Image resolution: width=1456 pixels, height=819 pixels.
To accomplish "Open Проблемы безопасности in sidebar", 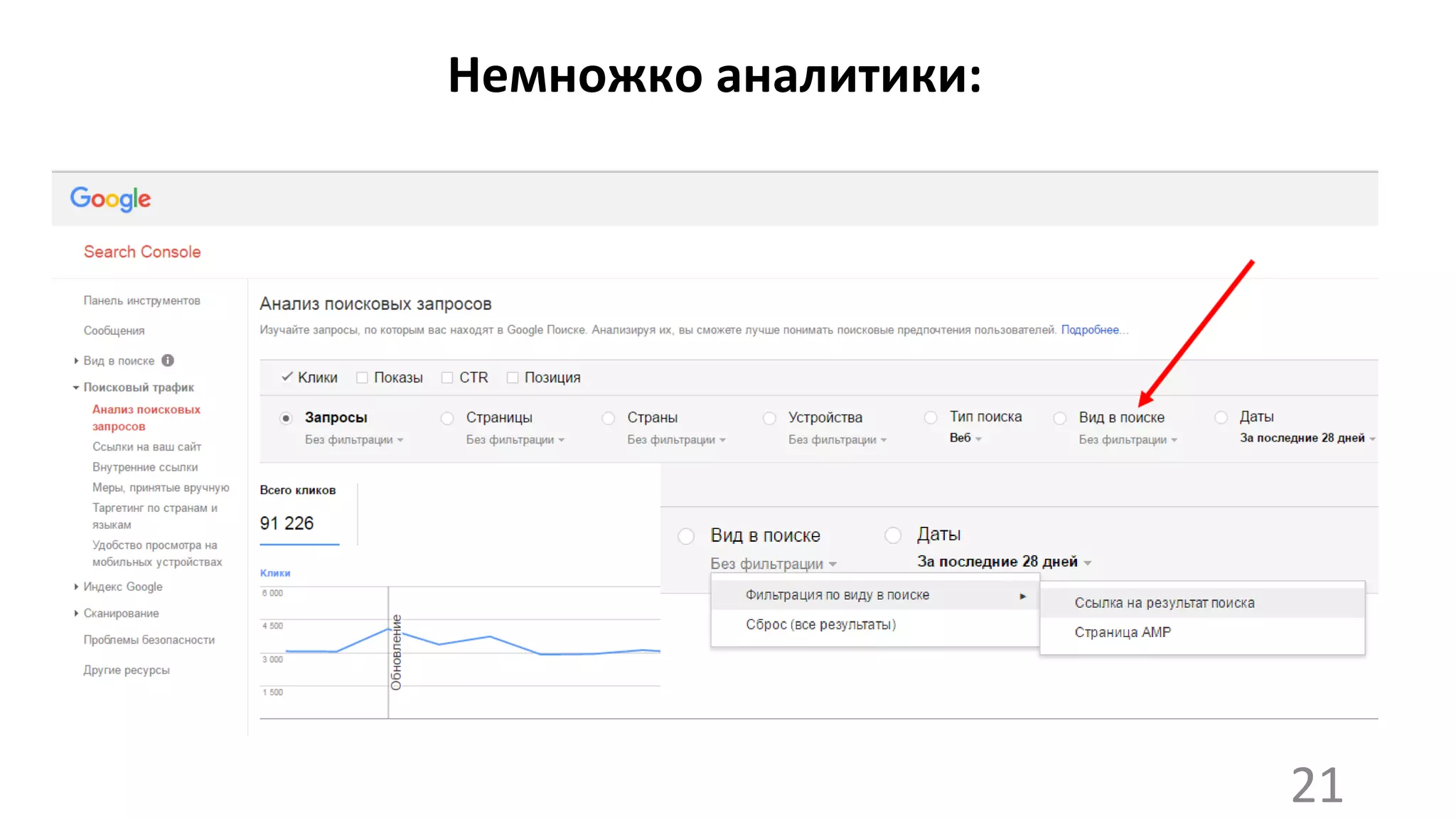I will point(149,640).
